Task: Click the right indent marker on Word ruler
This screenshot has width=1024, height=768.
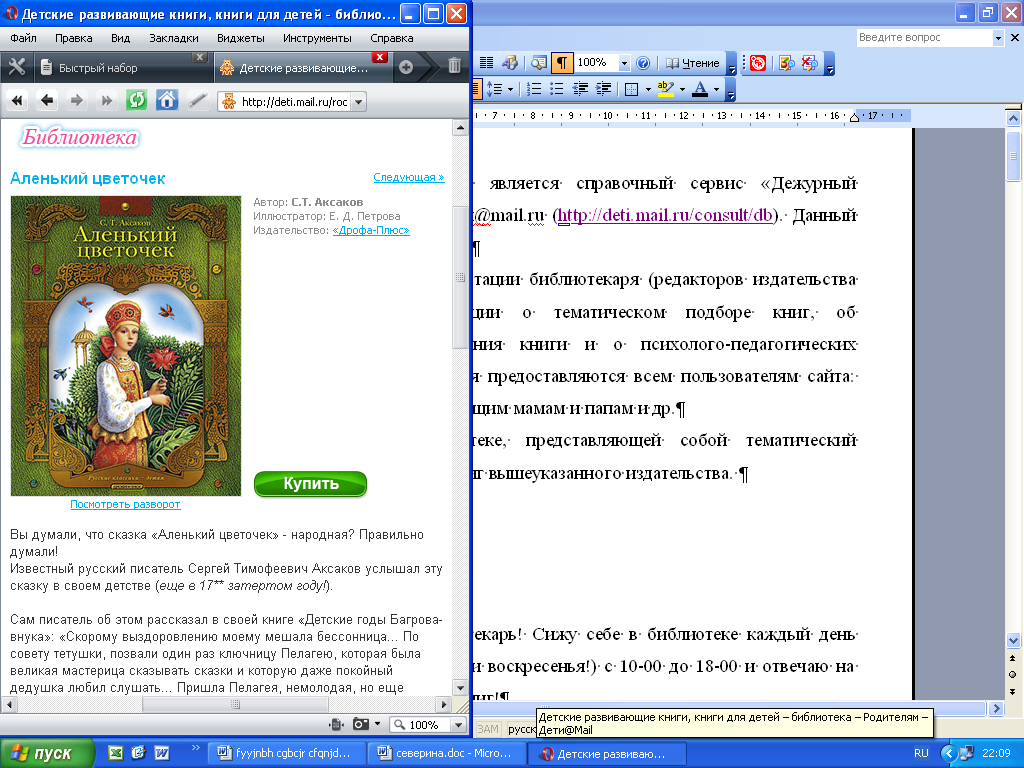Action: pos(854,117)
